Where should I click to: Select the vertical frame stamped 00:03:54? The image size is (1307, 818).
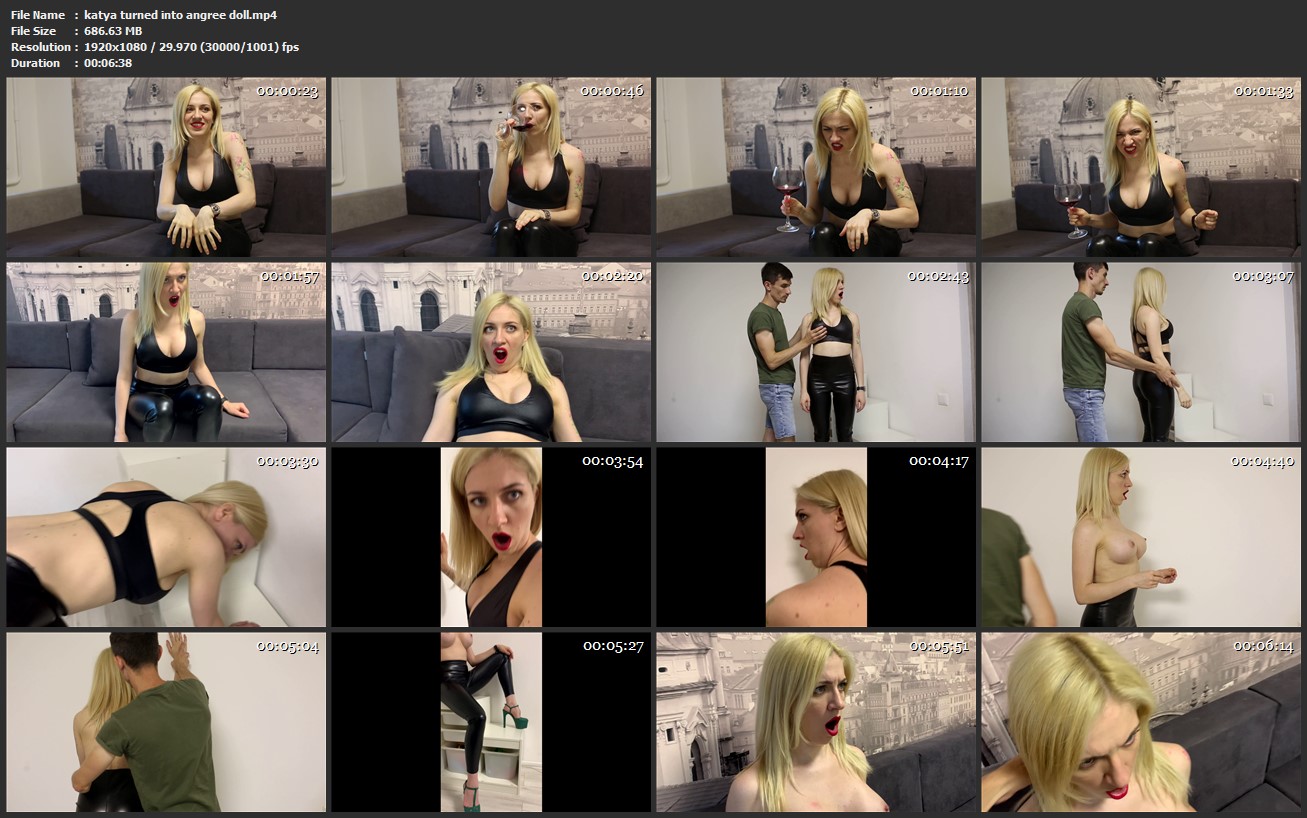click(x=491, y=537)
